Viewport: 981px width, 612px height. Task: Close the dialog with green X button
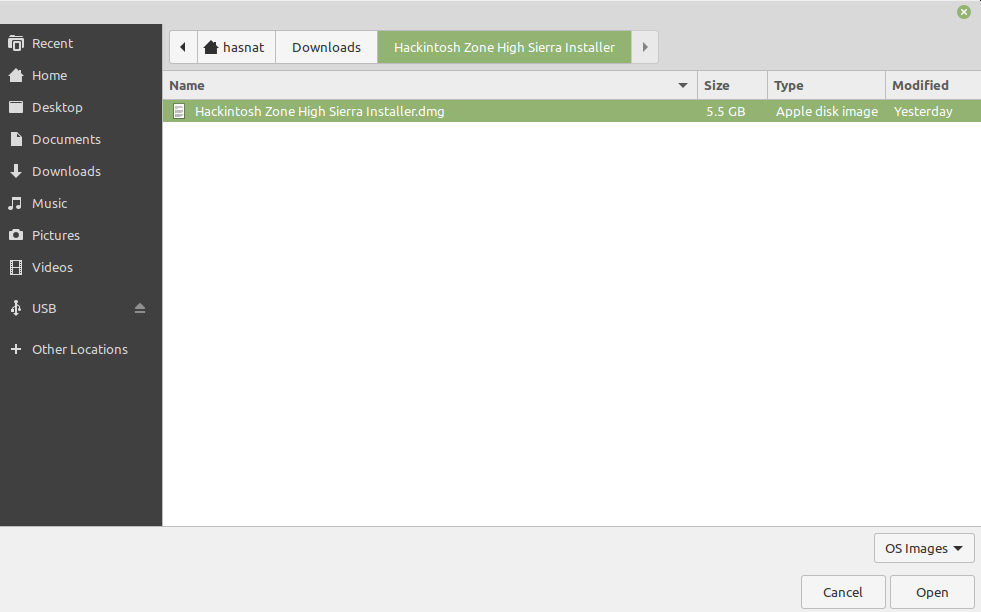[963, 12]
